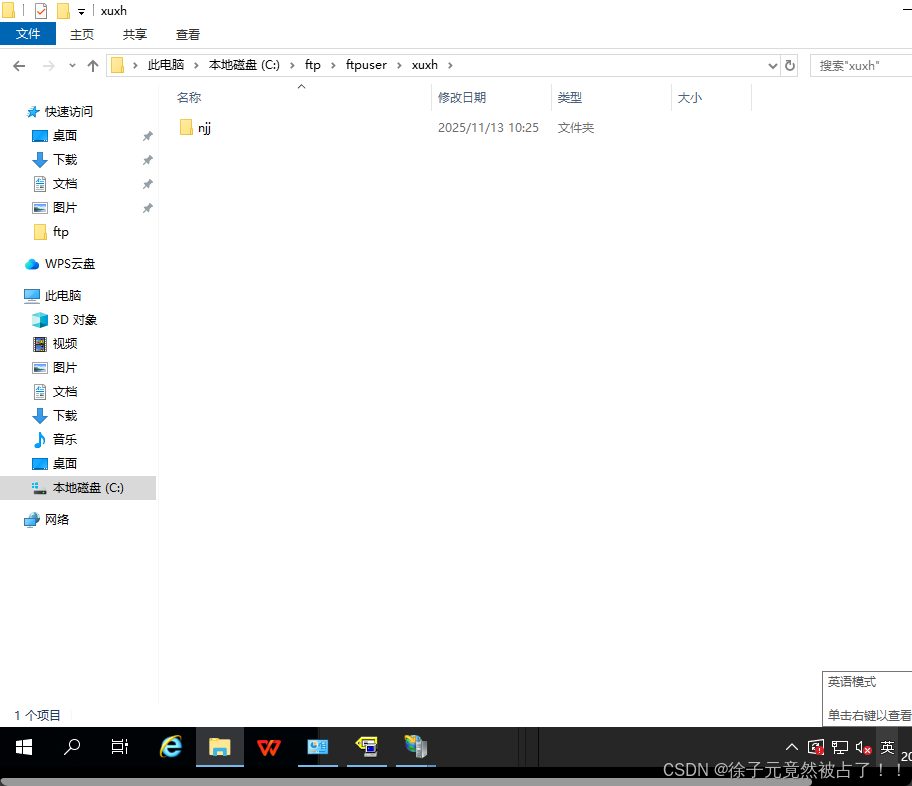Switch input method via the 英 indicator
912x786 pixels.
click(886, 746)
